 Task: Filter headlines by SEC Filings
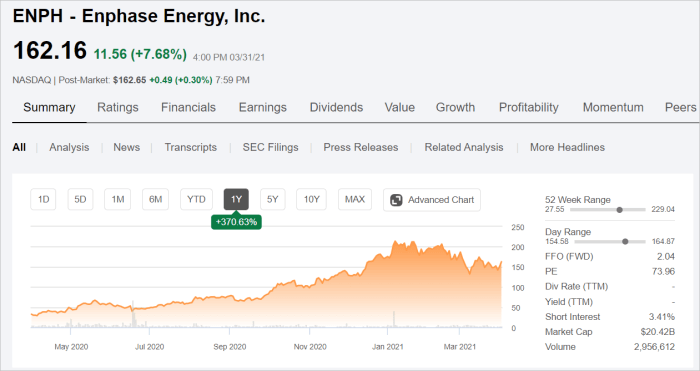271,147
